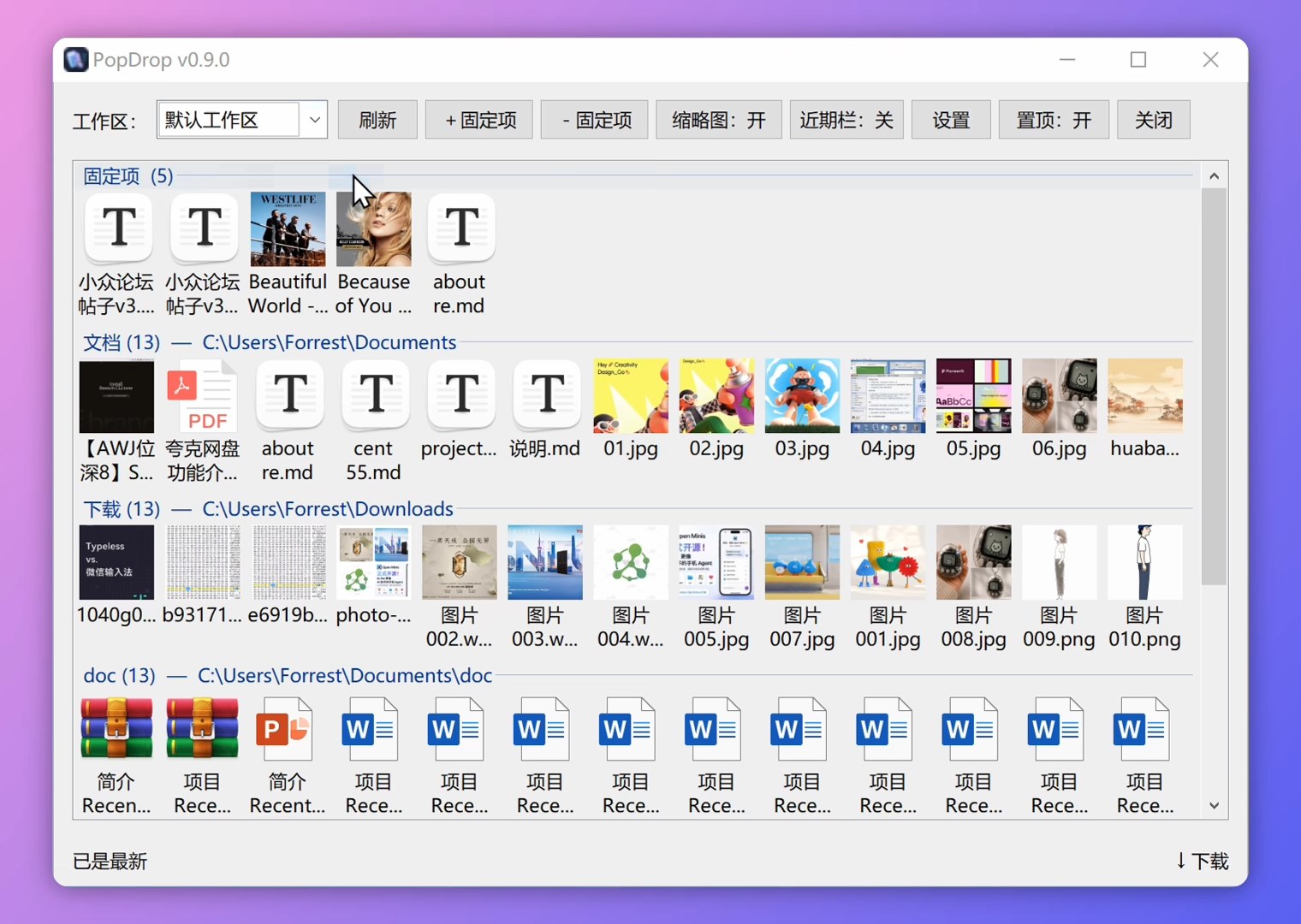1301x924 pixels.
Task: Open the 图片 007.jpg thumbnail
Action: point(802,563)
